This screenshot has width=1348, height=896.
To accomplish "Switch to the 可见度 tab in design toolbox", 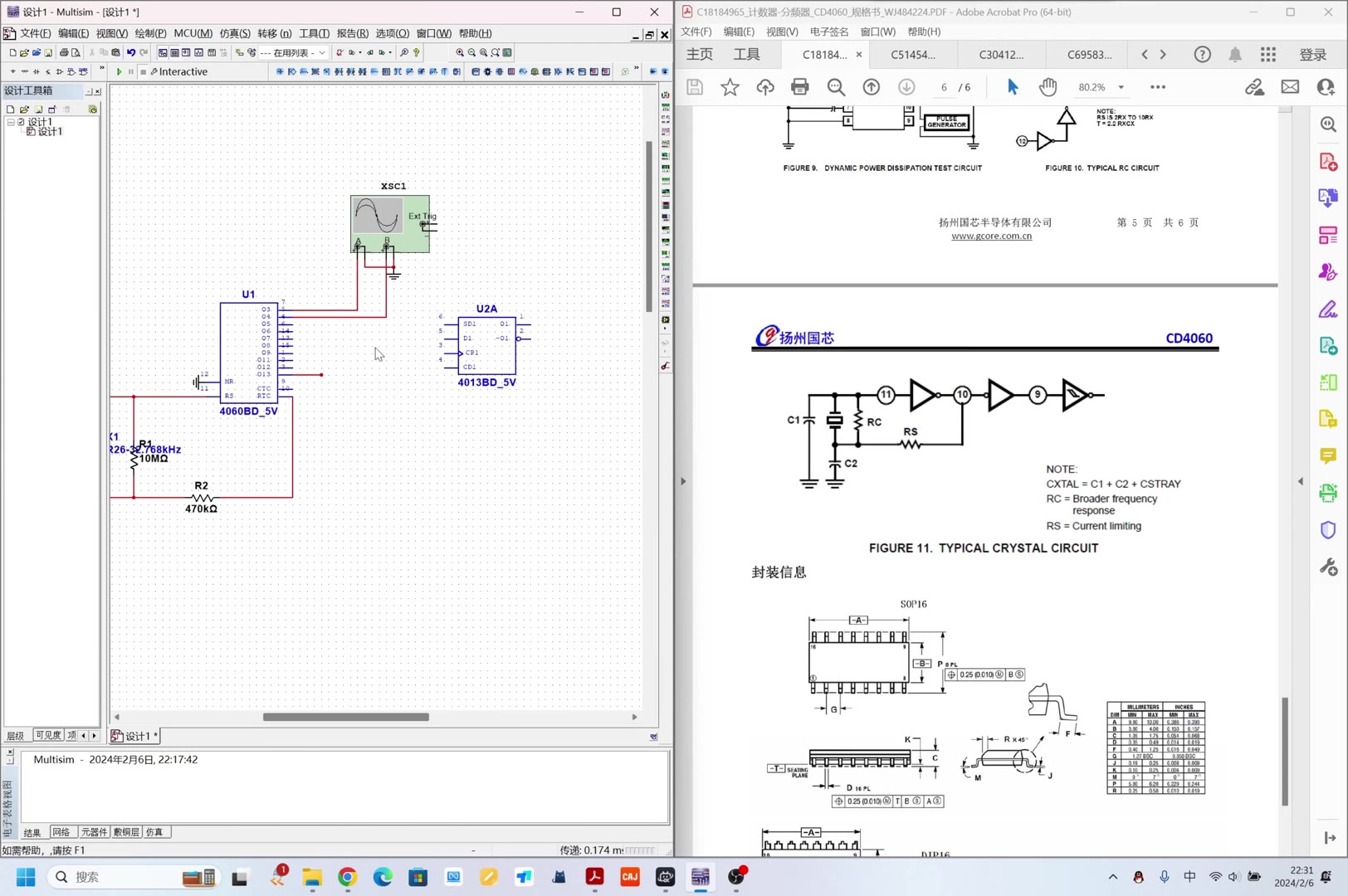I will coord(48,735).
